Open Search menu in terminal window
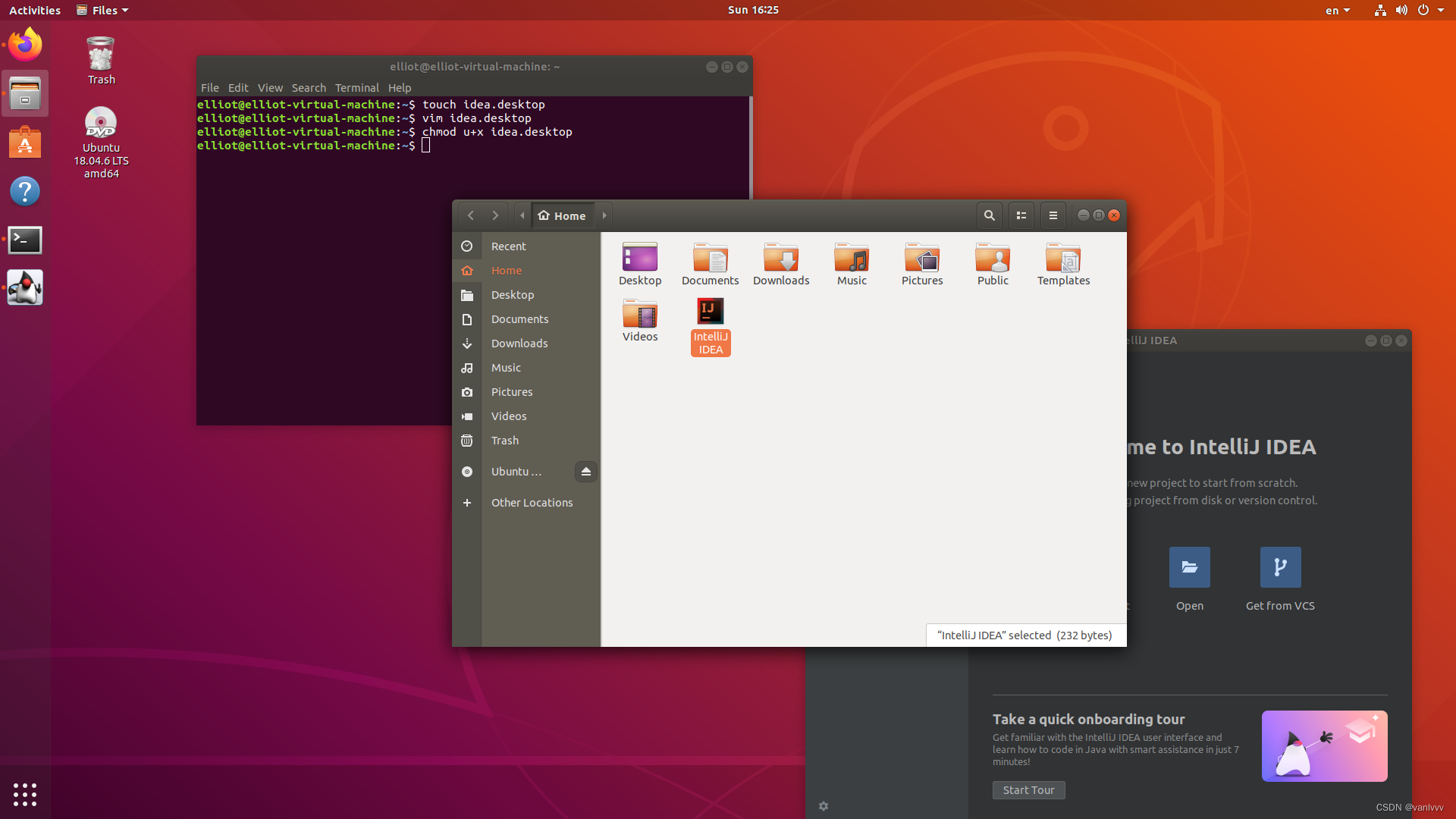This screenshot has height=819, width=1456. (309, 88)
